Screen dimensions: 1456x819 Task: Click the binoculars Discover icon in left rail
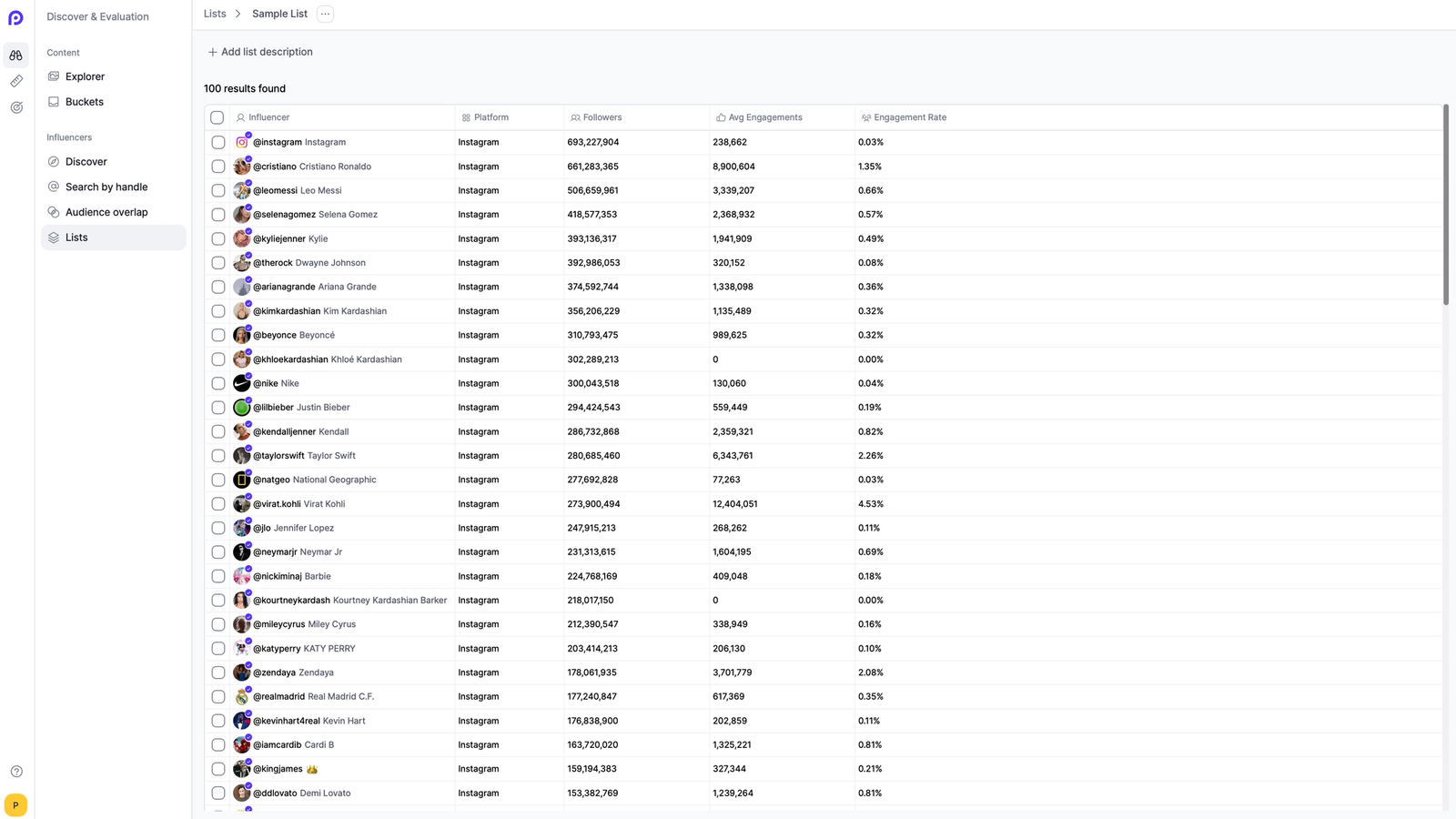[16, 56]
